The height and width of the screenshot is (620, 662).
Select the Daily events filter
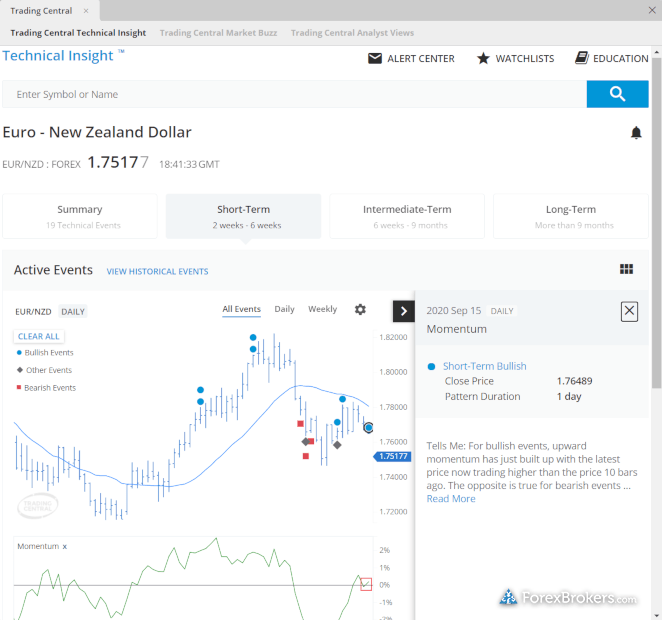coord(285,309)
